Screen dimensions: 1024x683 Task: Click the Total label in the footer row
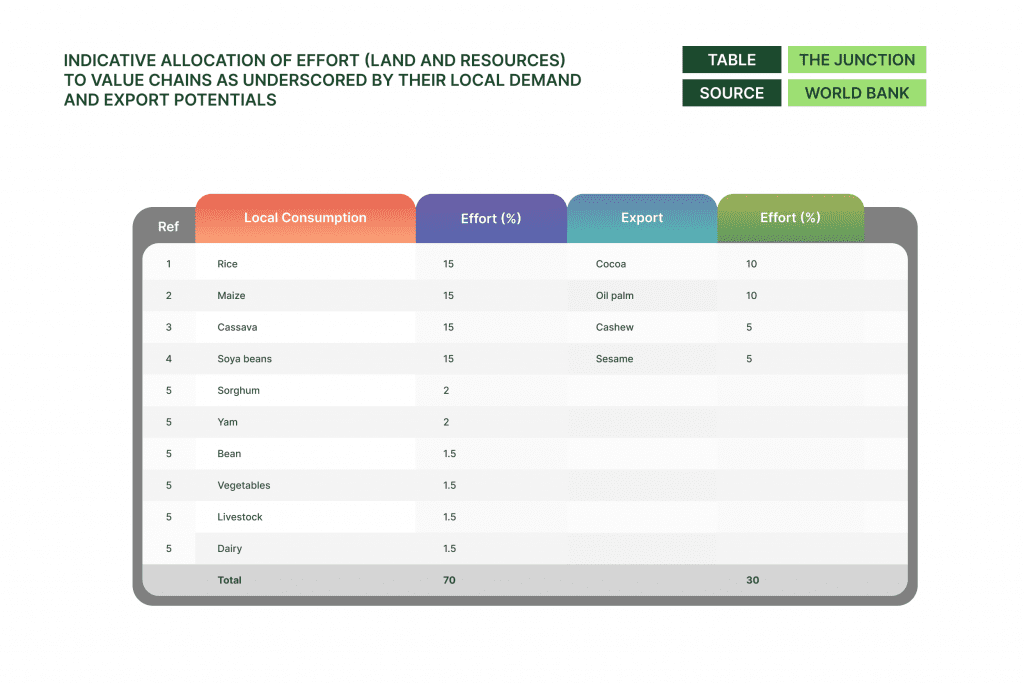pyautogui.click(x=229, y=580)
